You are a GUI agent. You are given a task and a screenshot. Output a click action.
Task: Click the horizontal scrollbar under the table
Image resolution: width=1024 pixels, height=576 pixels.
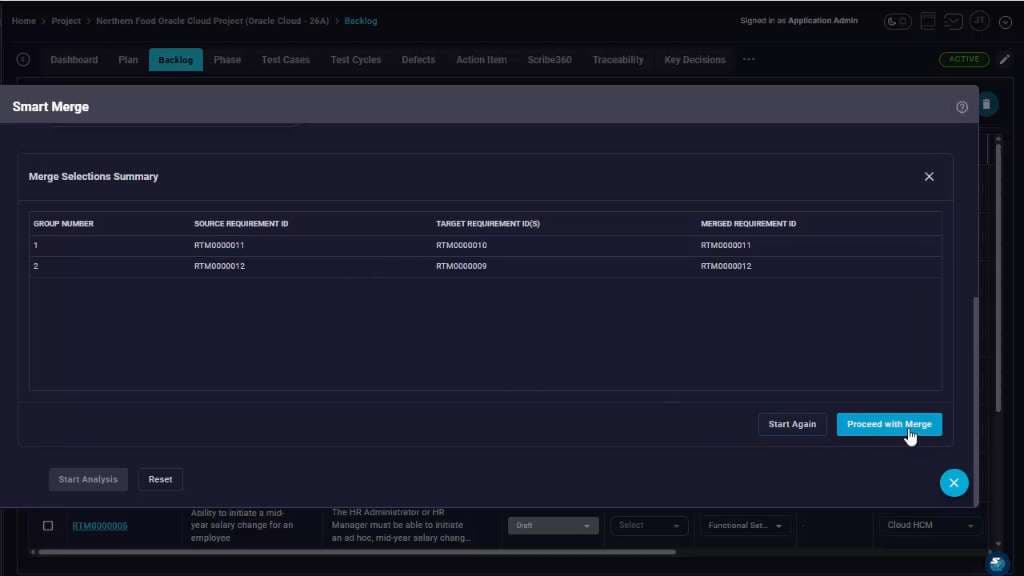pyautogui.click(x=356, y=552)
